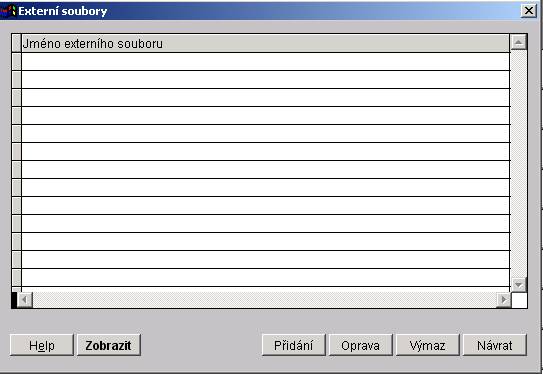Select the first empty row in grid

point(265,62)
